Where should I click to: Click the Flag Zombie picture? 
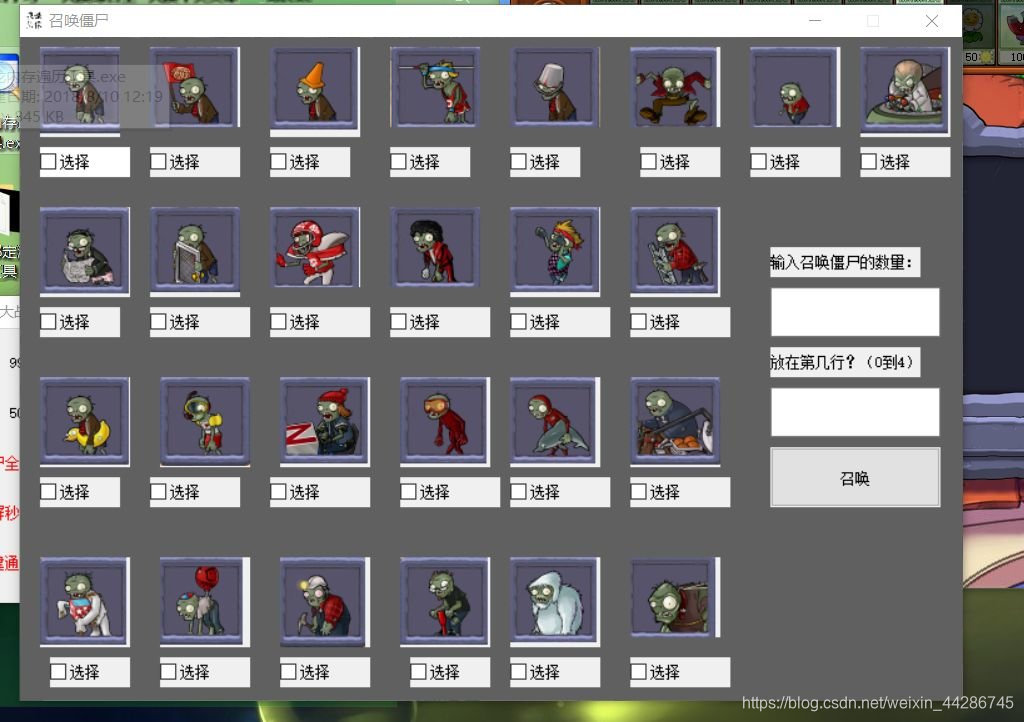(x=195, y=86)
